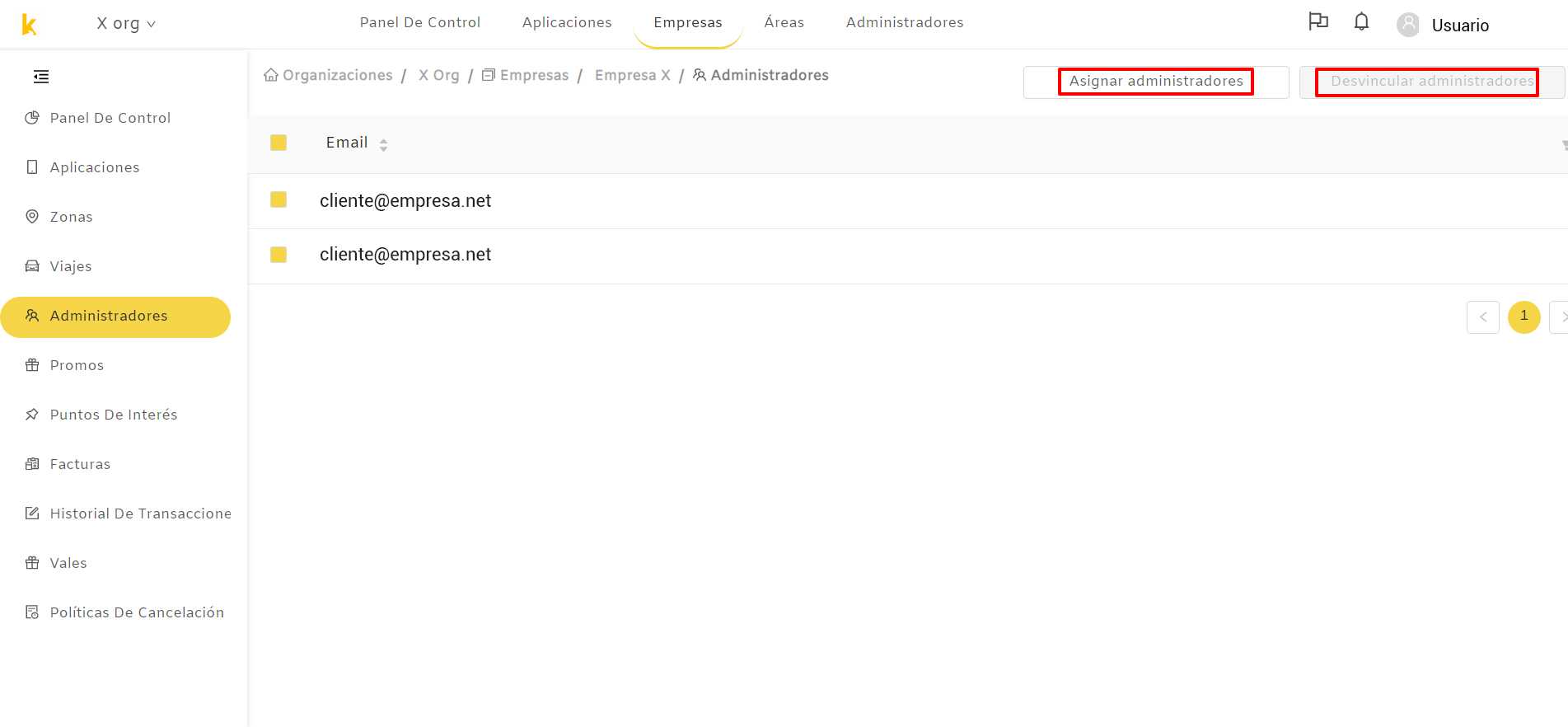Click the yellow K logo
The height and width of the screenshot is (727, 1568).
coord(29,25)
